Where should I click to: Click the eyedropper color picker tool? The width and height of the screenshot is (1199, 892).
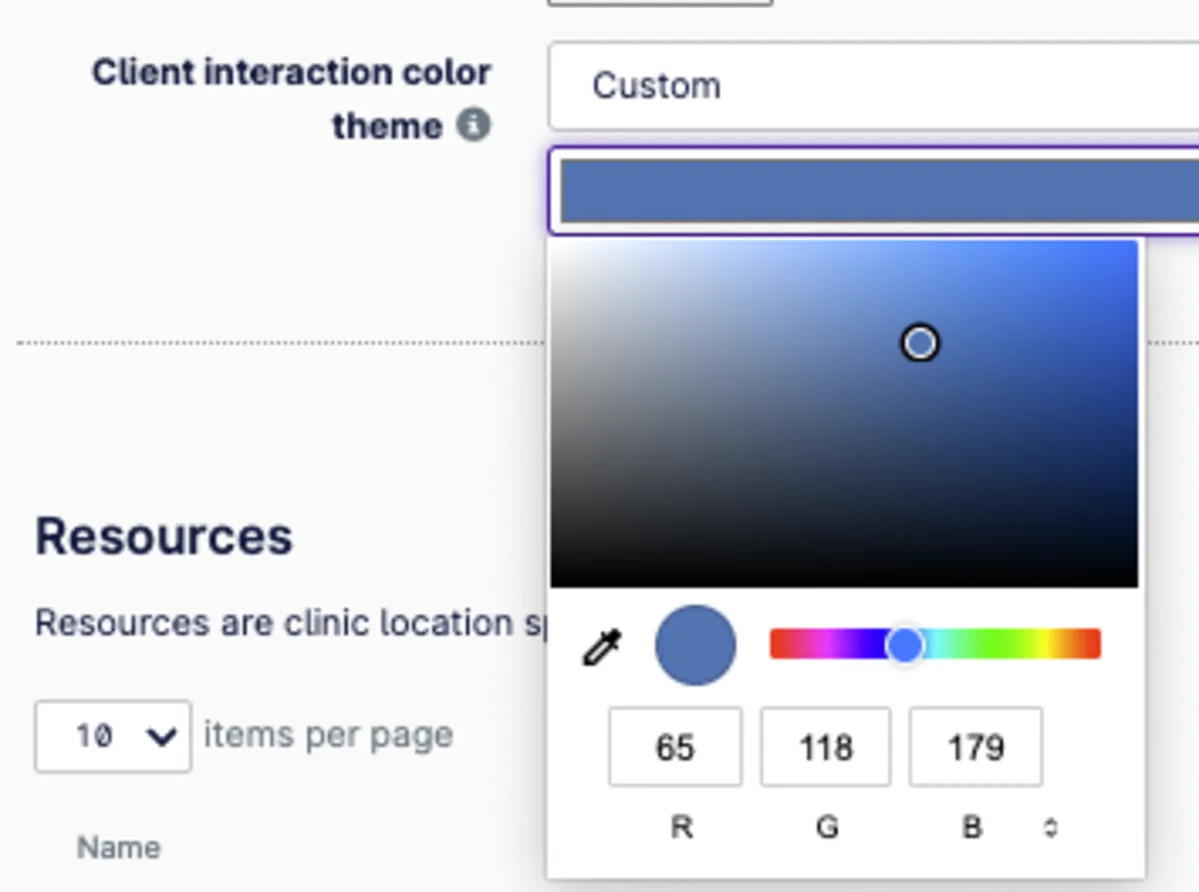click(603, 647)
